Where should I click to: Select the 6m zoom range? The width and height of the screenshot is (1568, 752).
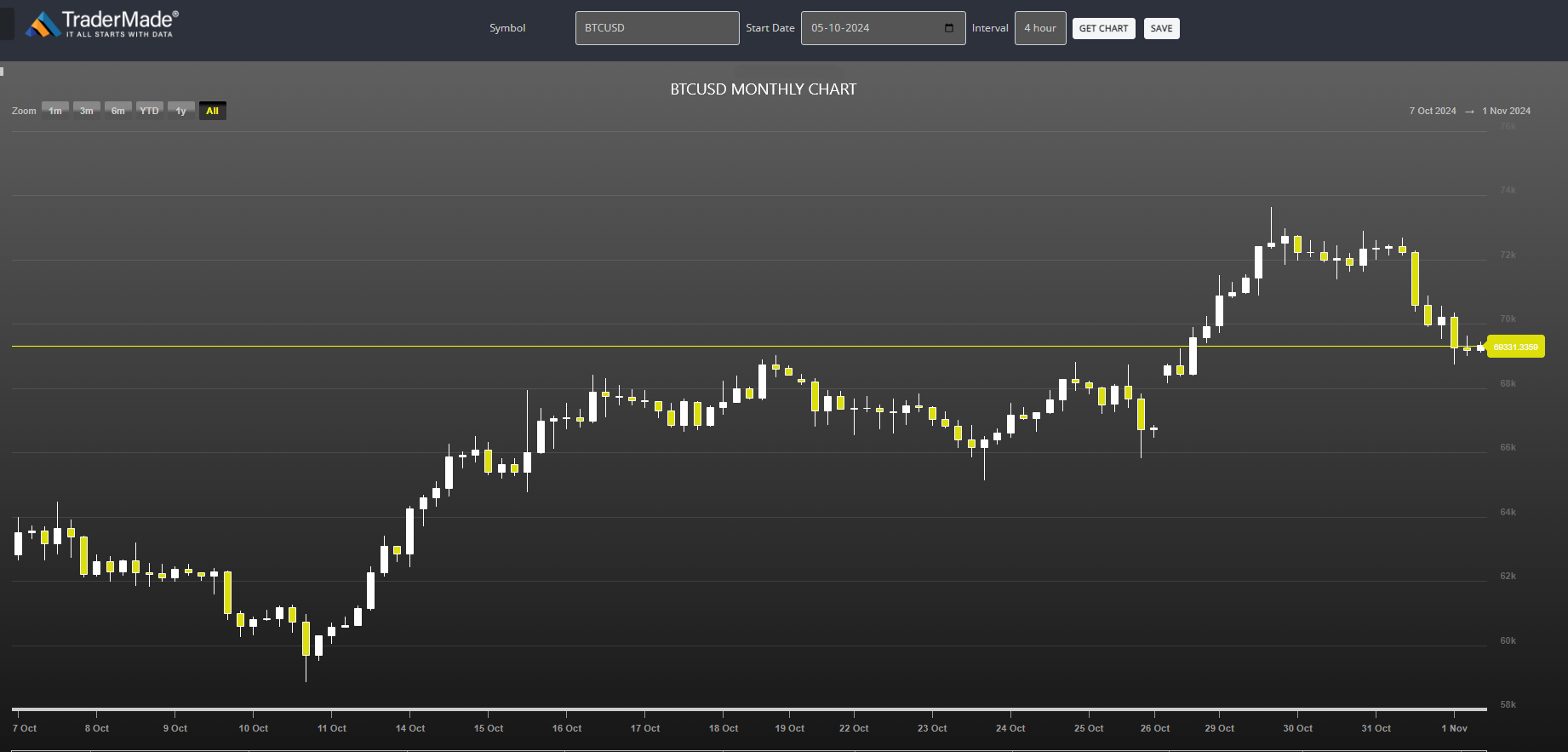pyautogui.click(x=118, y=111)
